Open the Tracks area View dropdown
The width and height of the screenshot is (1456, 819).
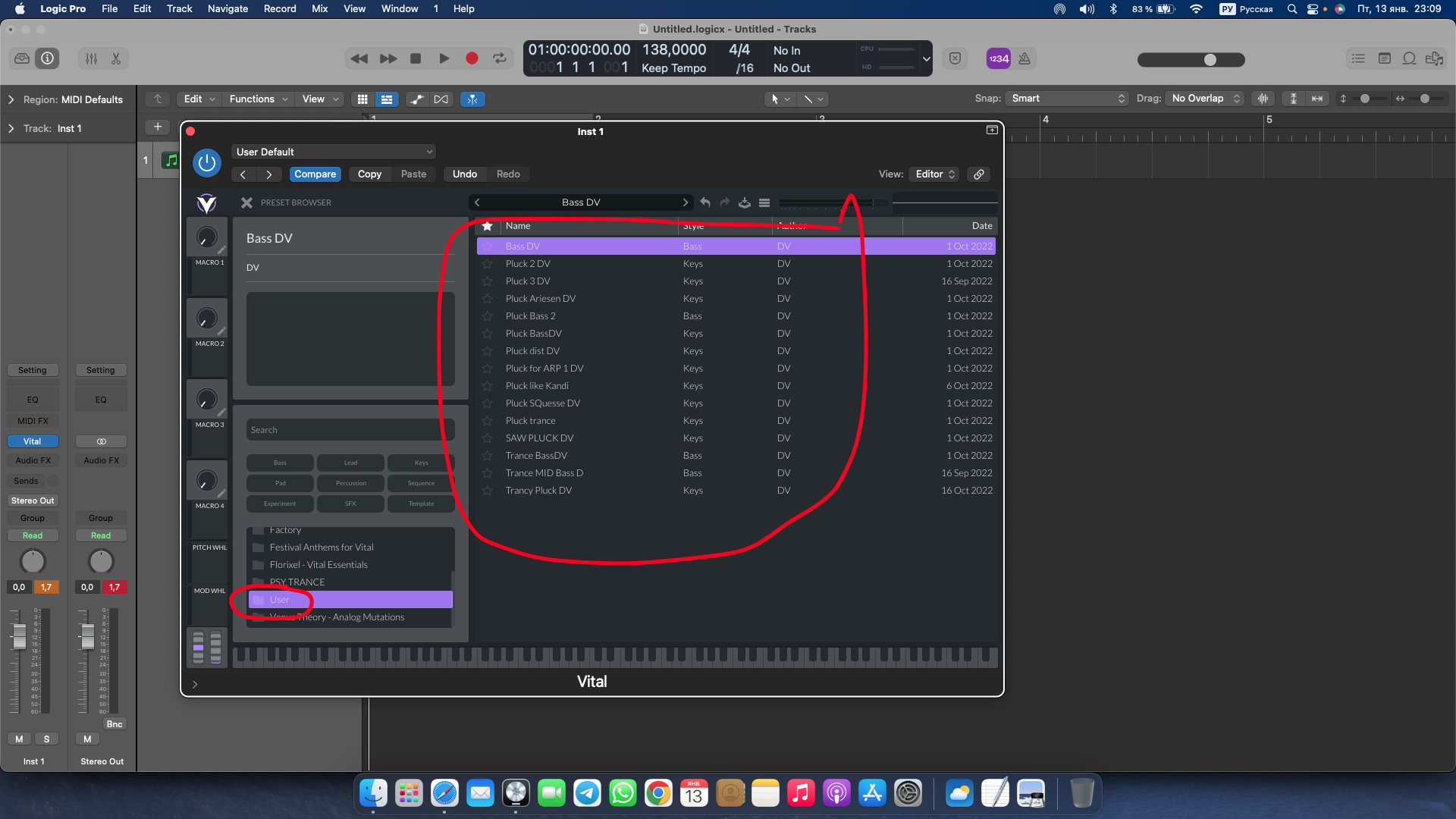coord(320,99)
